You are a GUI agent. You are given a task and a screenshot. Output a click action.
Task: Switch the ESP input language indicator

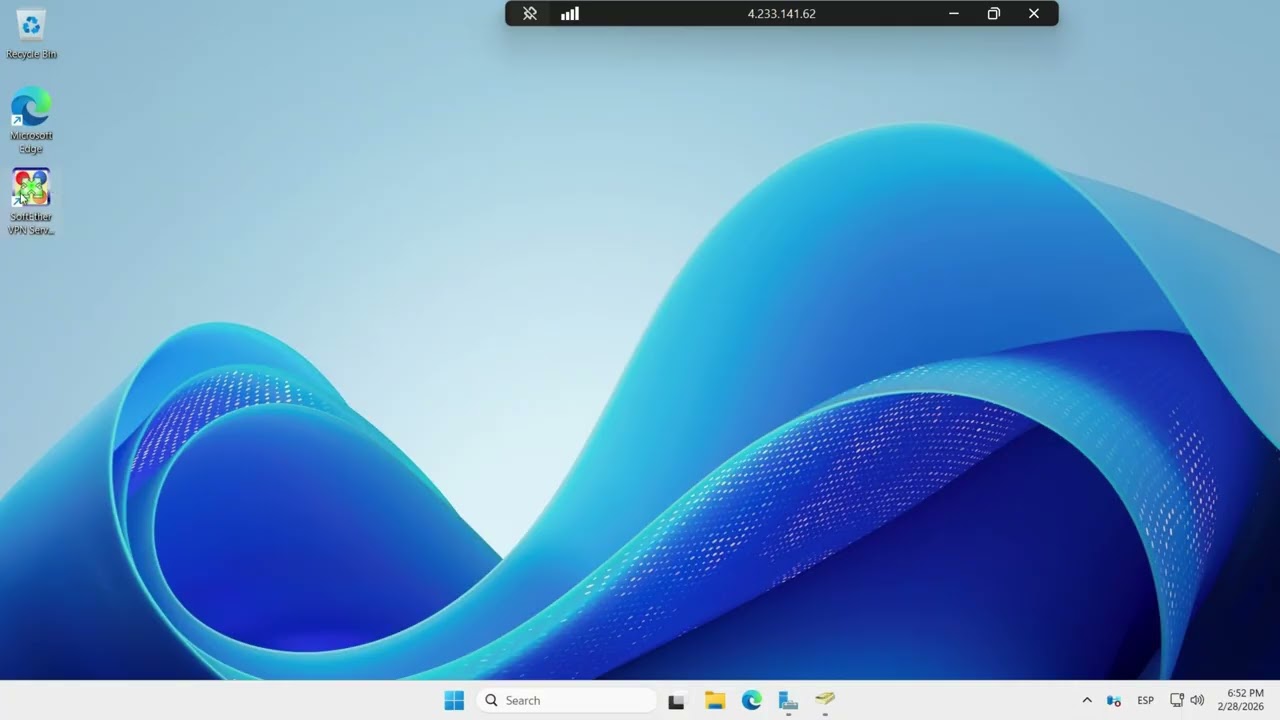[x=1145, y=701]
